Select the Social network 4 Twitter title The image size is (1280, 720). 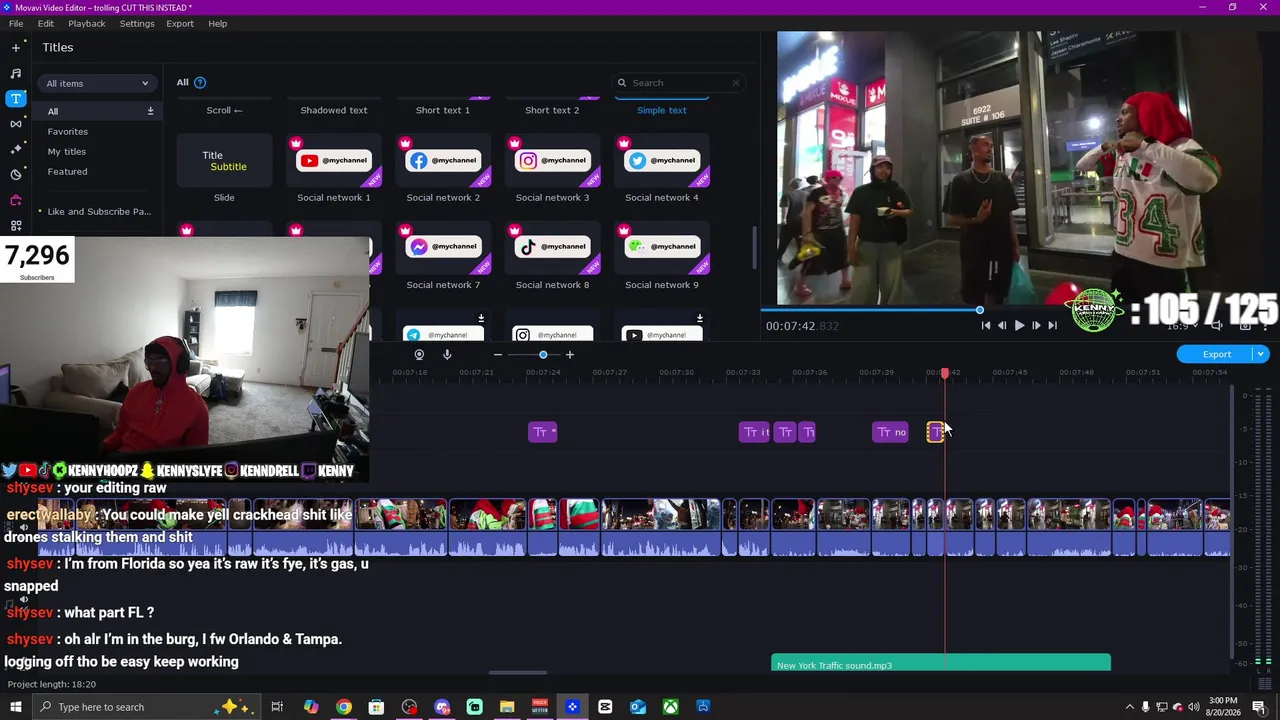click(662, 161)
